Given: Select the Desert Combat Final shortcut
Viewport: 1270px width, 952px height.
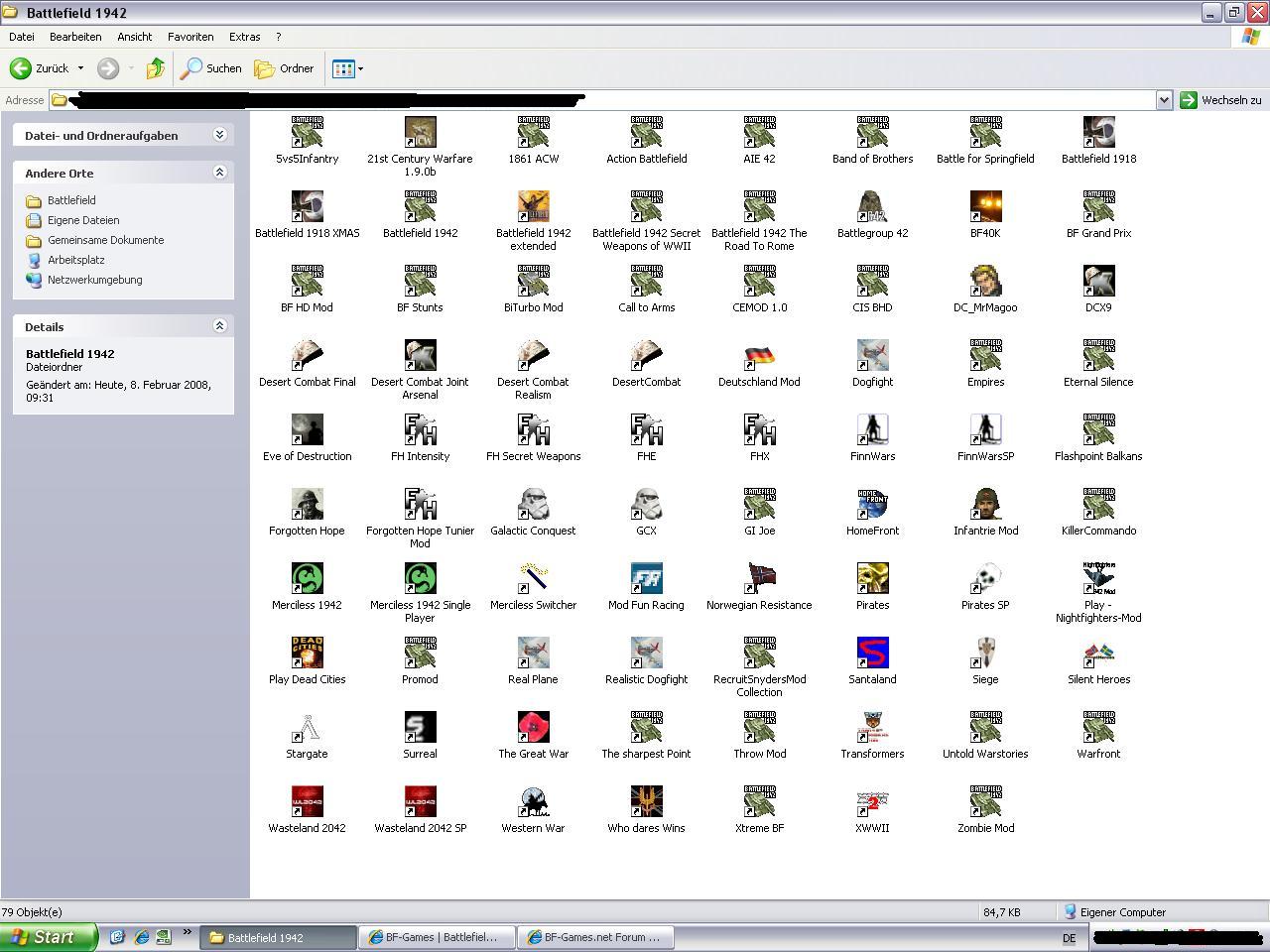Looking at the screenshot, I should pos(307,363).
